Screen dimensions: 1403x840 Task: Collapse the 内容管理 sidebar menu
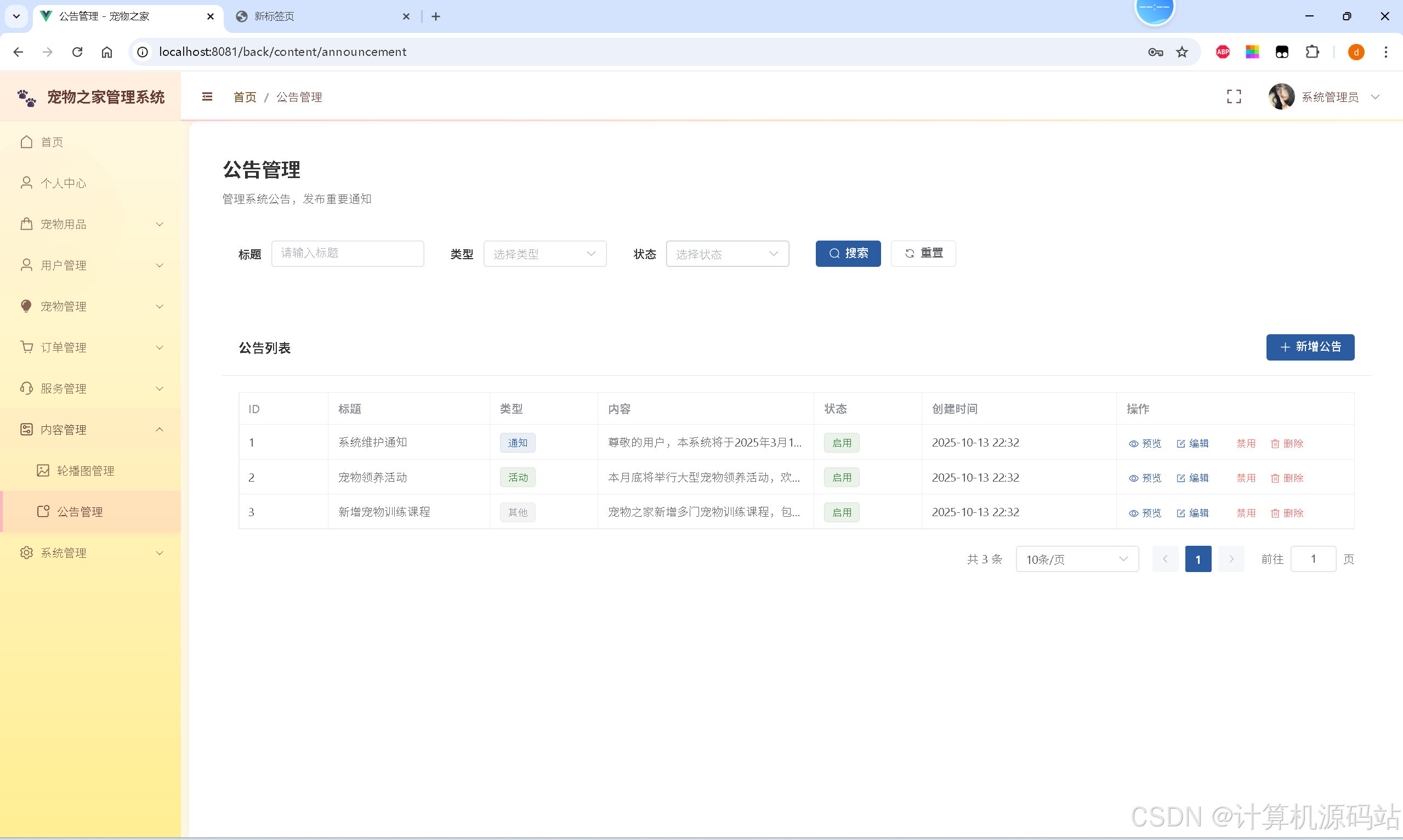pyautogui.click(x=90, y=430)
